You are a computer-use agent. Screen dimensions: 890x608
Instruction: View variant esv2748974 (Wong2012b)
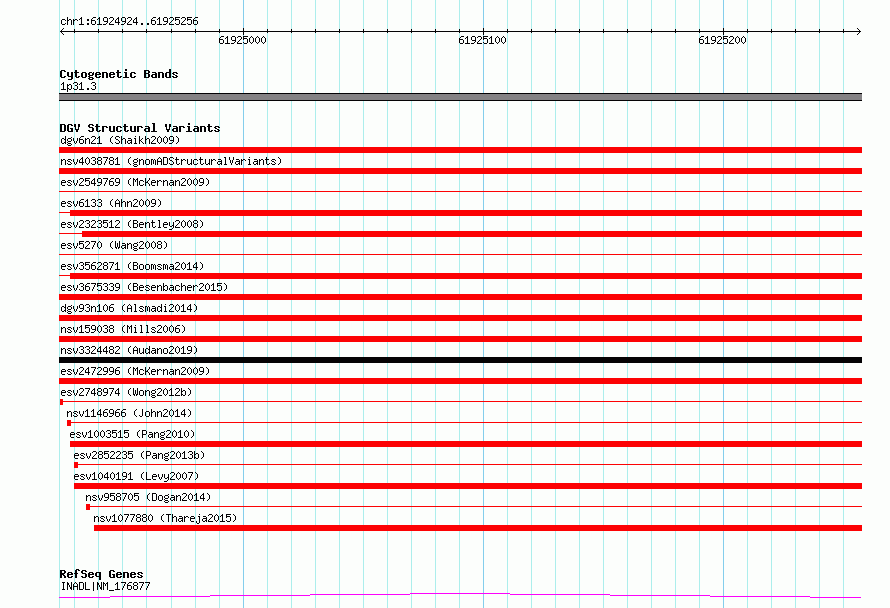(126, 392)
